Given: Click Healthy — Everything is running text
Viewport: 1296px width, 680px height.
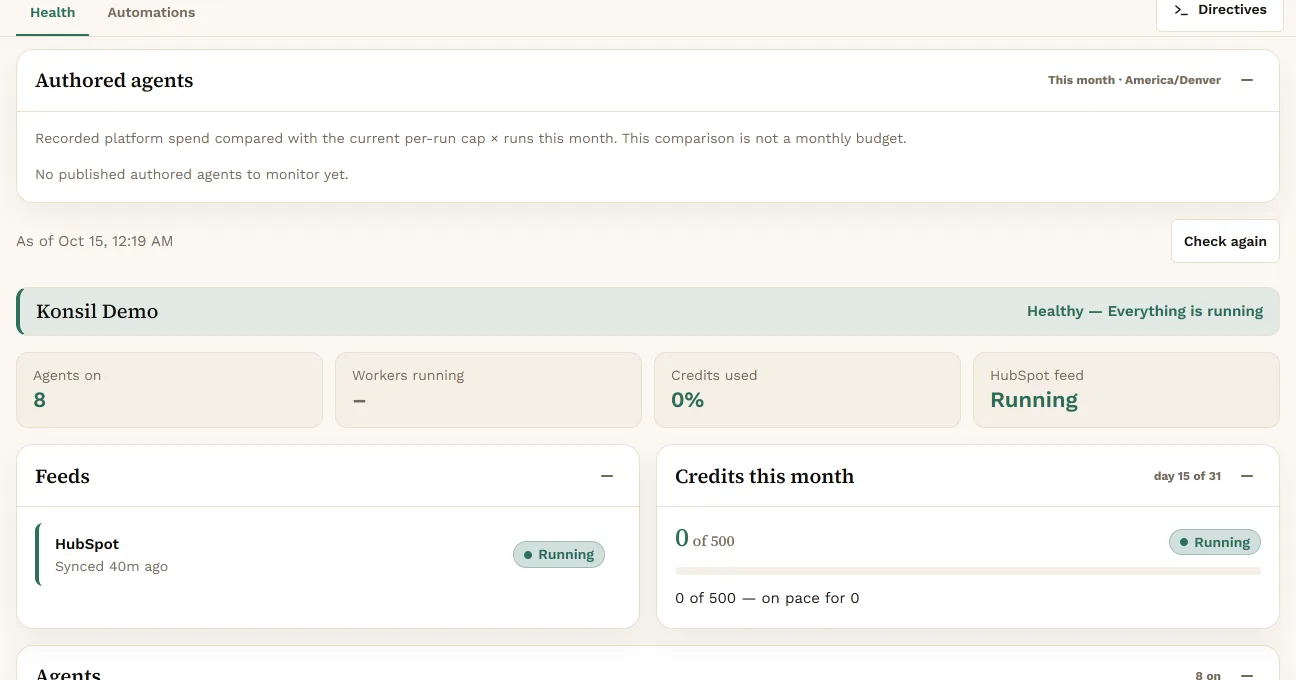Looking at the screenshot, I should (1145, 311).
